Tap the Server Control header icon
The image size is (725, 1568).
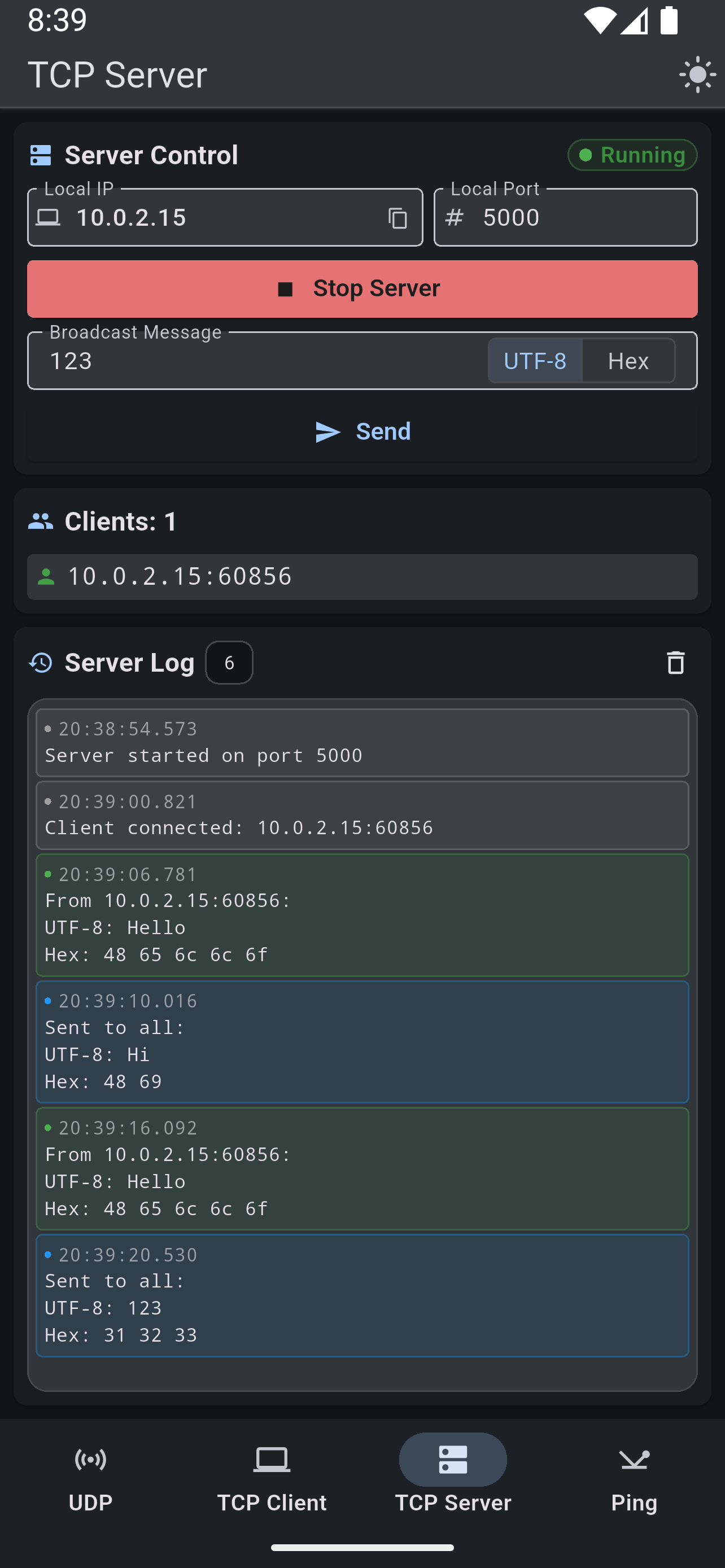click(x=41, y=155)
